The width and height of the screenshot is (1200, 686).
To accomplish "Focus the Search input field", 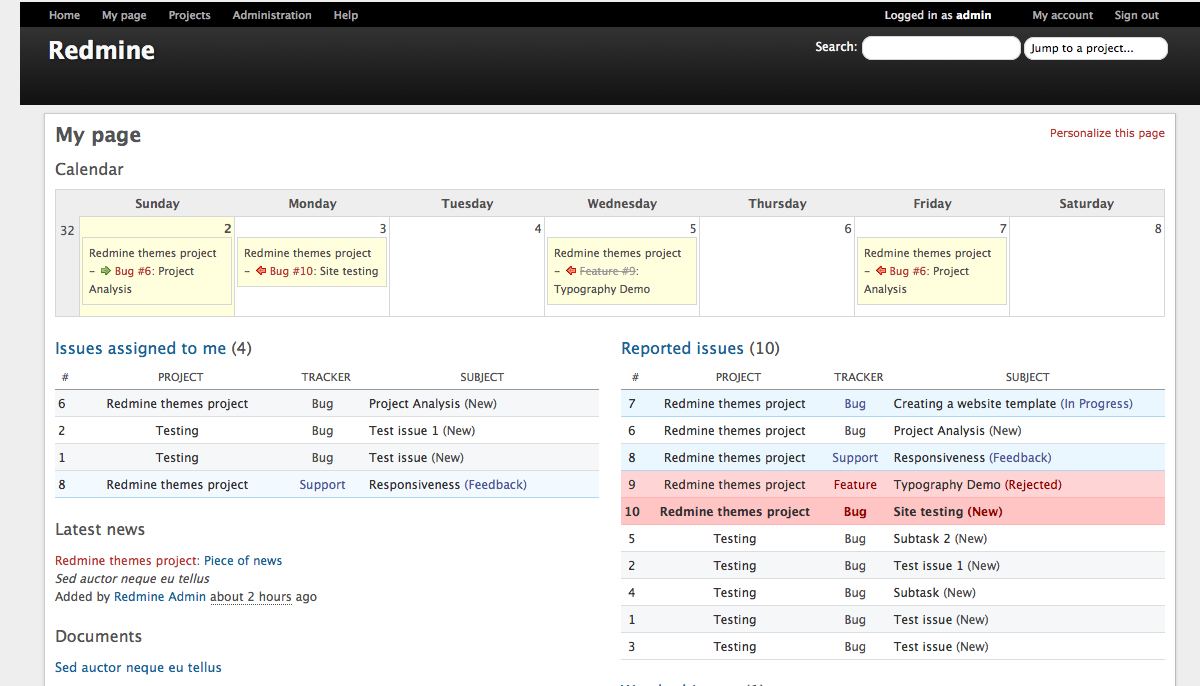I will [x=941, y=48].
